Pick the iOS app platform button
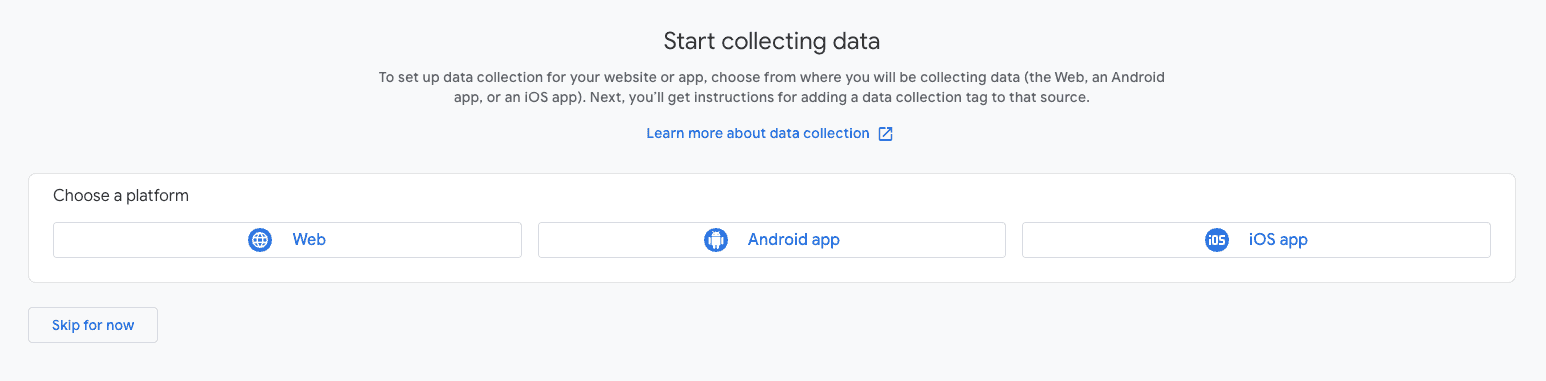 pos(1256,240)
